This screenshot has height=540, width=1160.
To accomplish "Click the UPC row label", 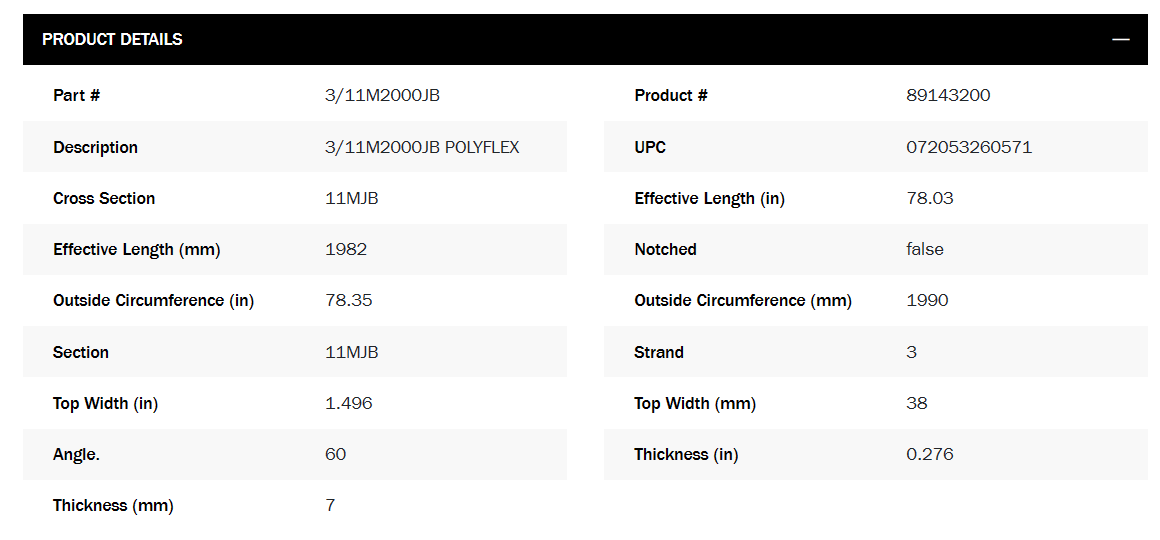I will tap(650, 147).
